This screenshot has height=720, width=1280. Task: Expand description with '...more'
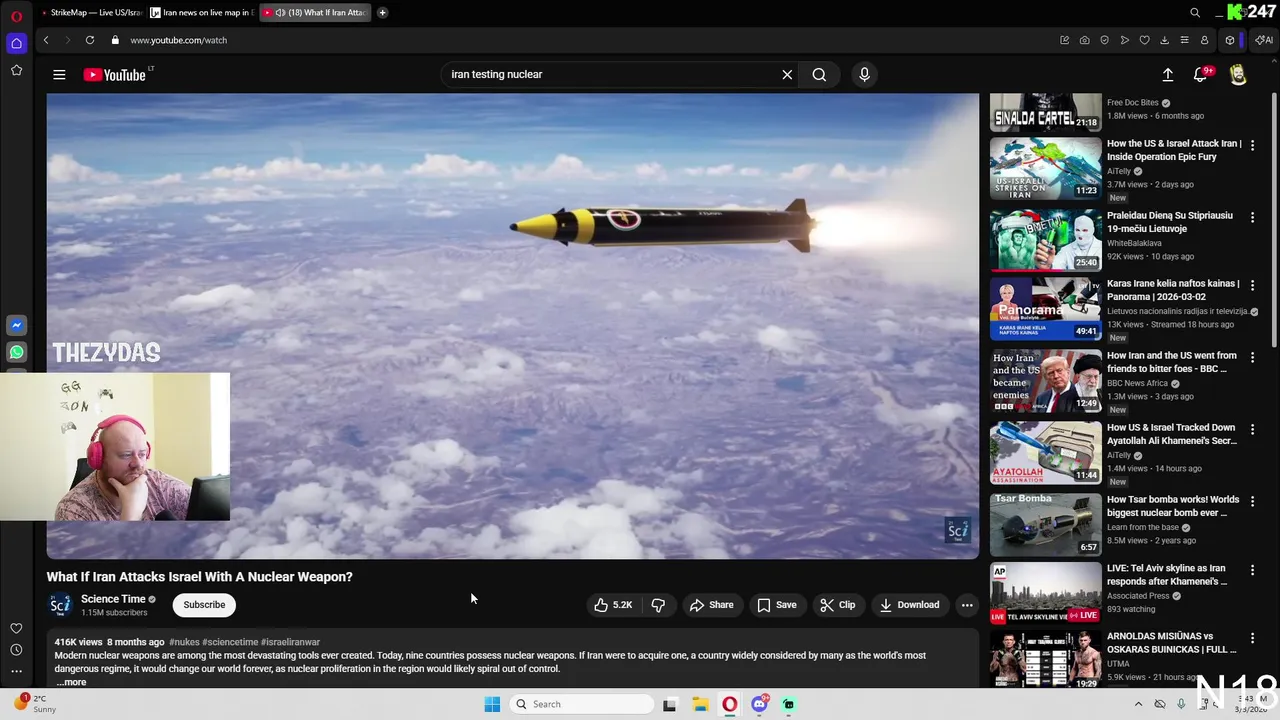click(x=71, y=682)
